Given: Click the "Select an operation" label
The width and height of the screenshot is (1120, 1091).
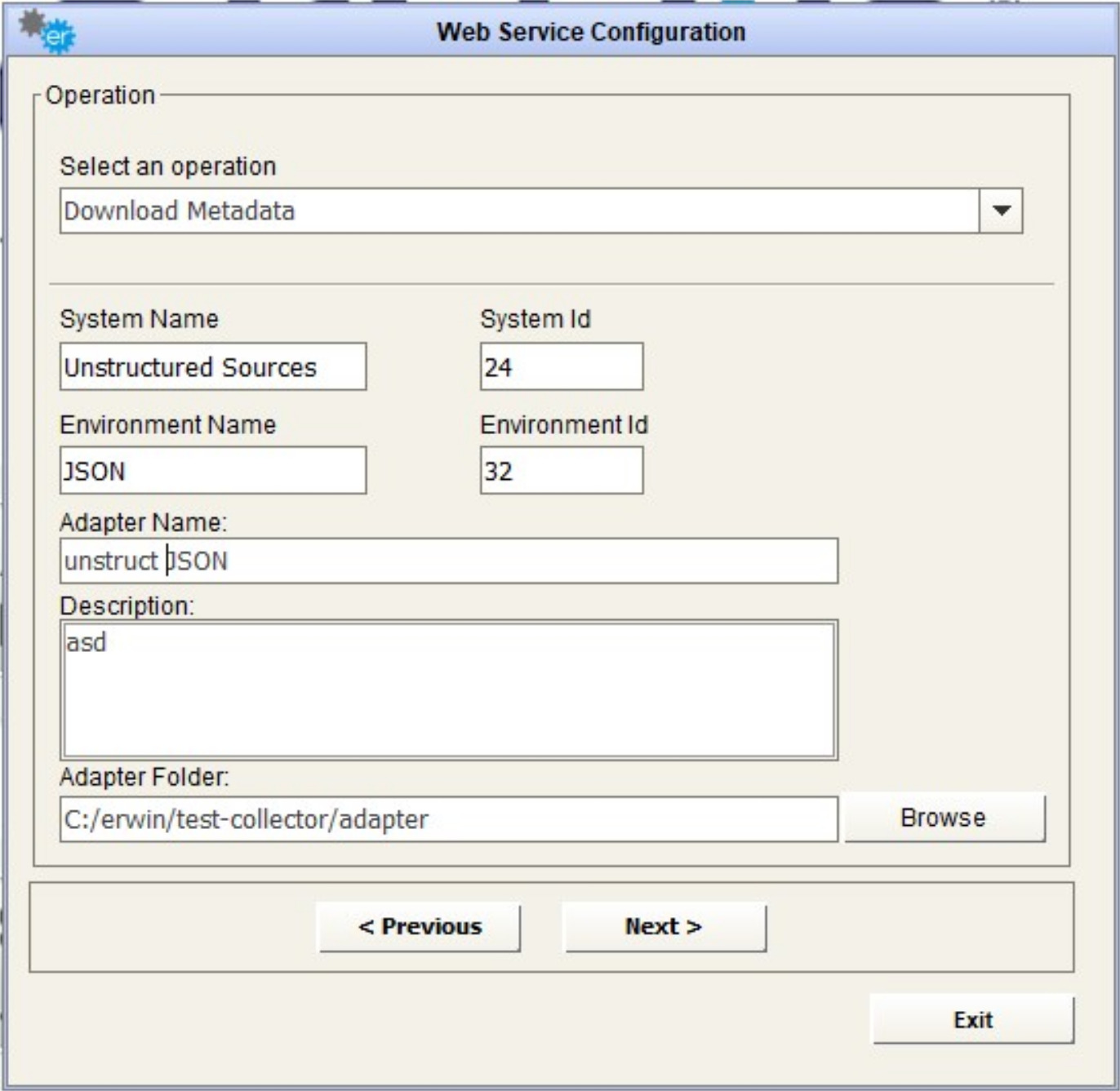Looking at the screenshot, I should click(168, 166).
